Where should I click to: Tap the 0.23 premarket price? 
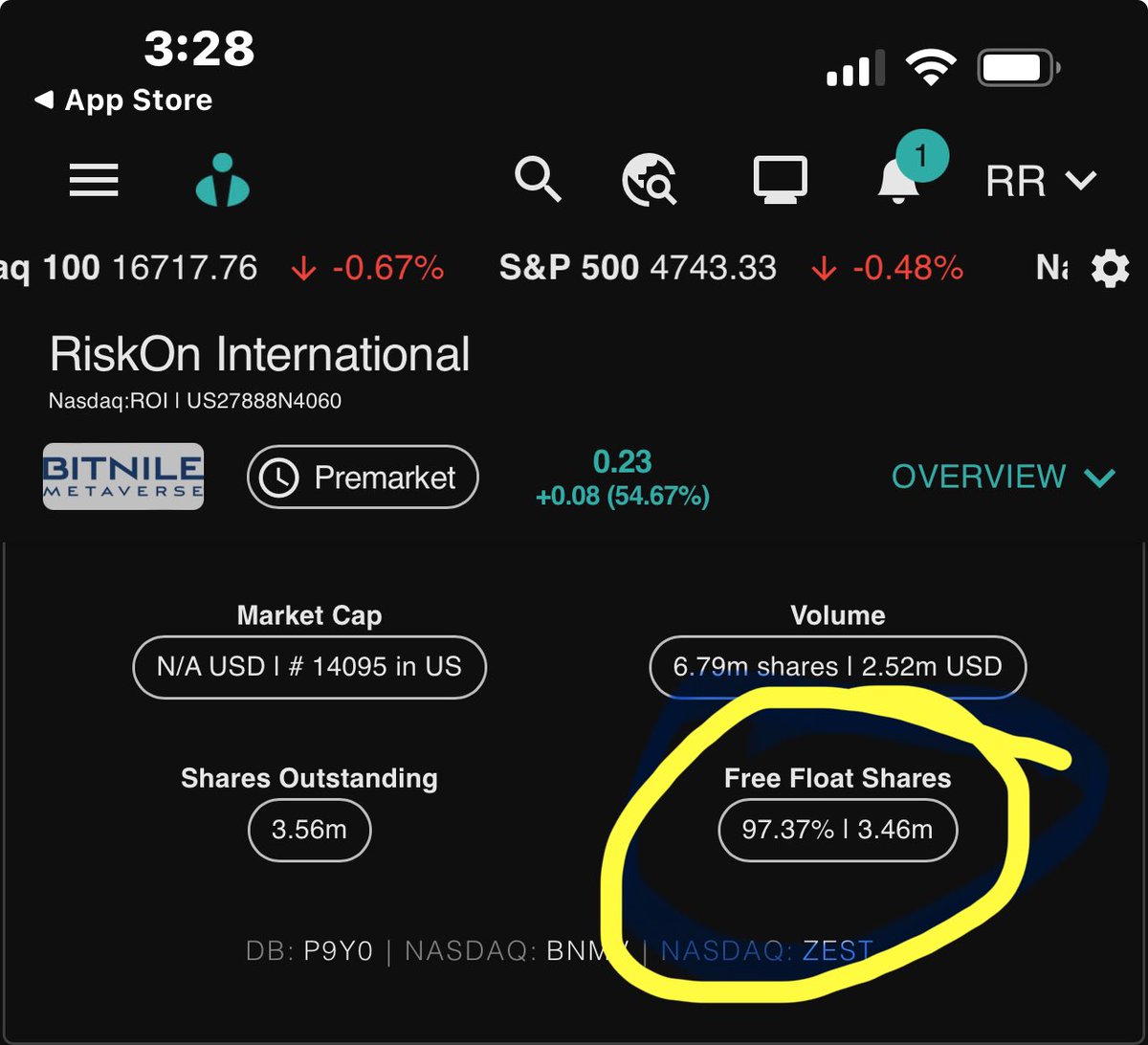pos(622,462)
